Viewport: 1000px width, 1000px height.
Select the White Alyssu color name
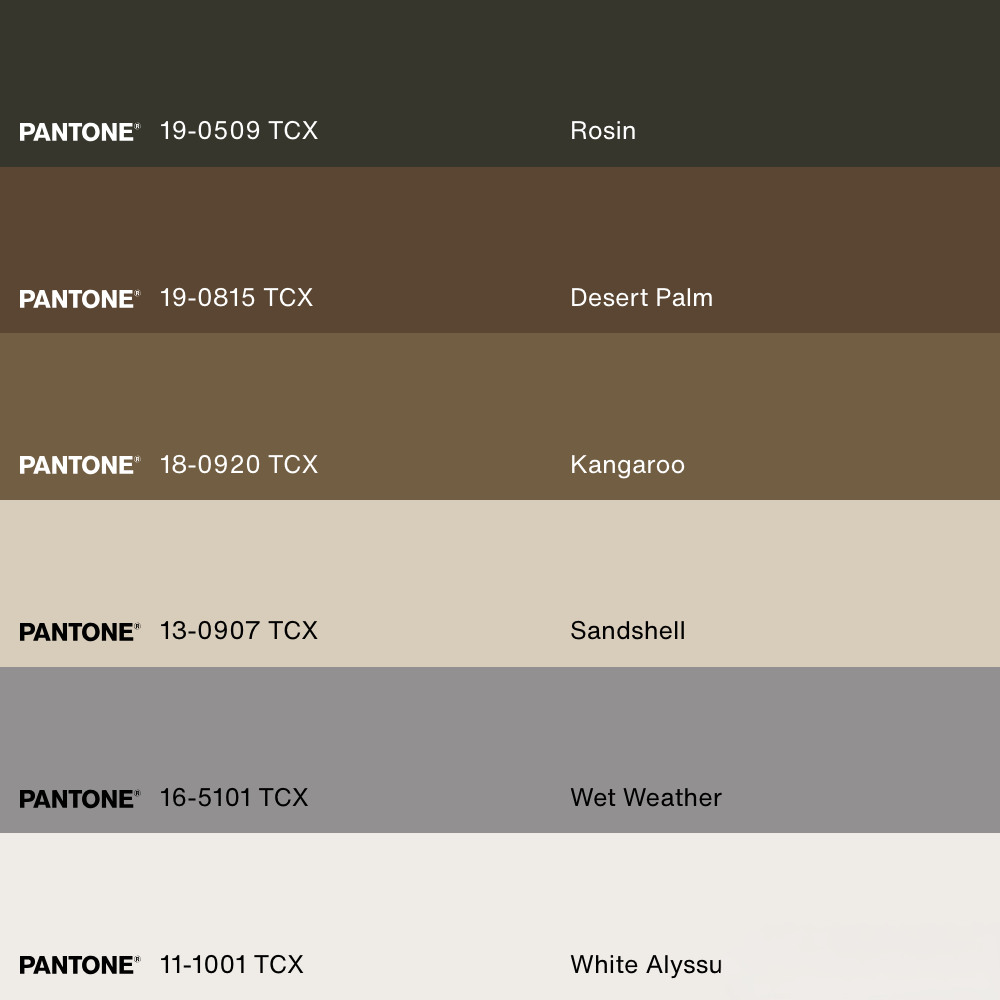(646, 965)
